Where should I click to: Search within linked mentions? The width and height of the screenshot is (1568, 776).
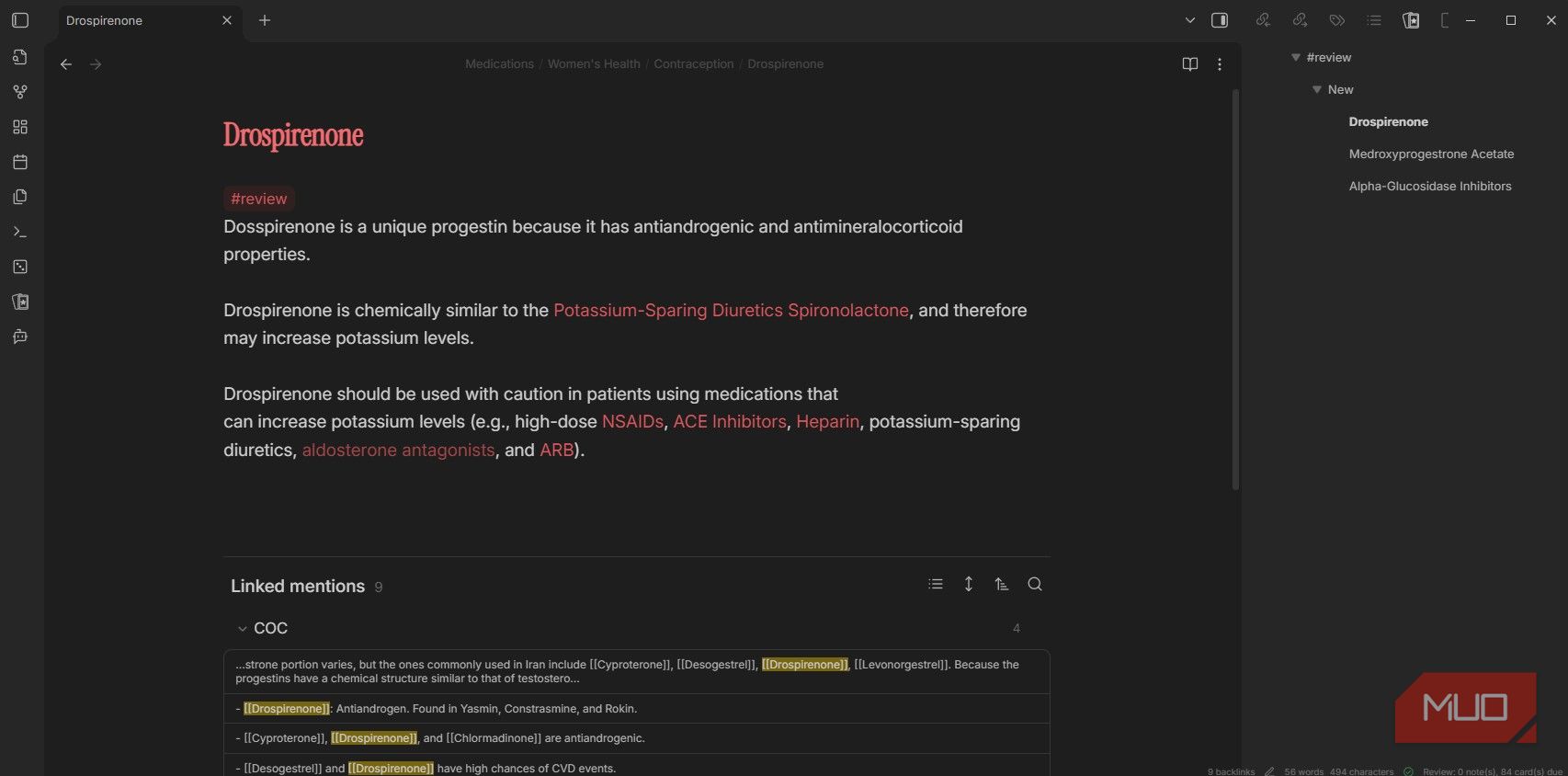1035,585
